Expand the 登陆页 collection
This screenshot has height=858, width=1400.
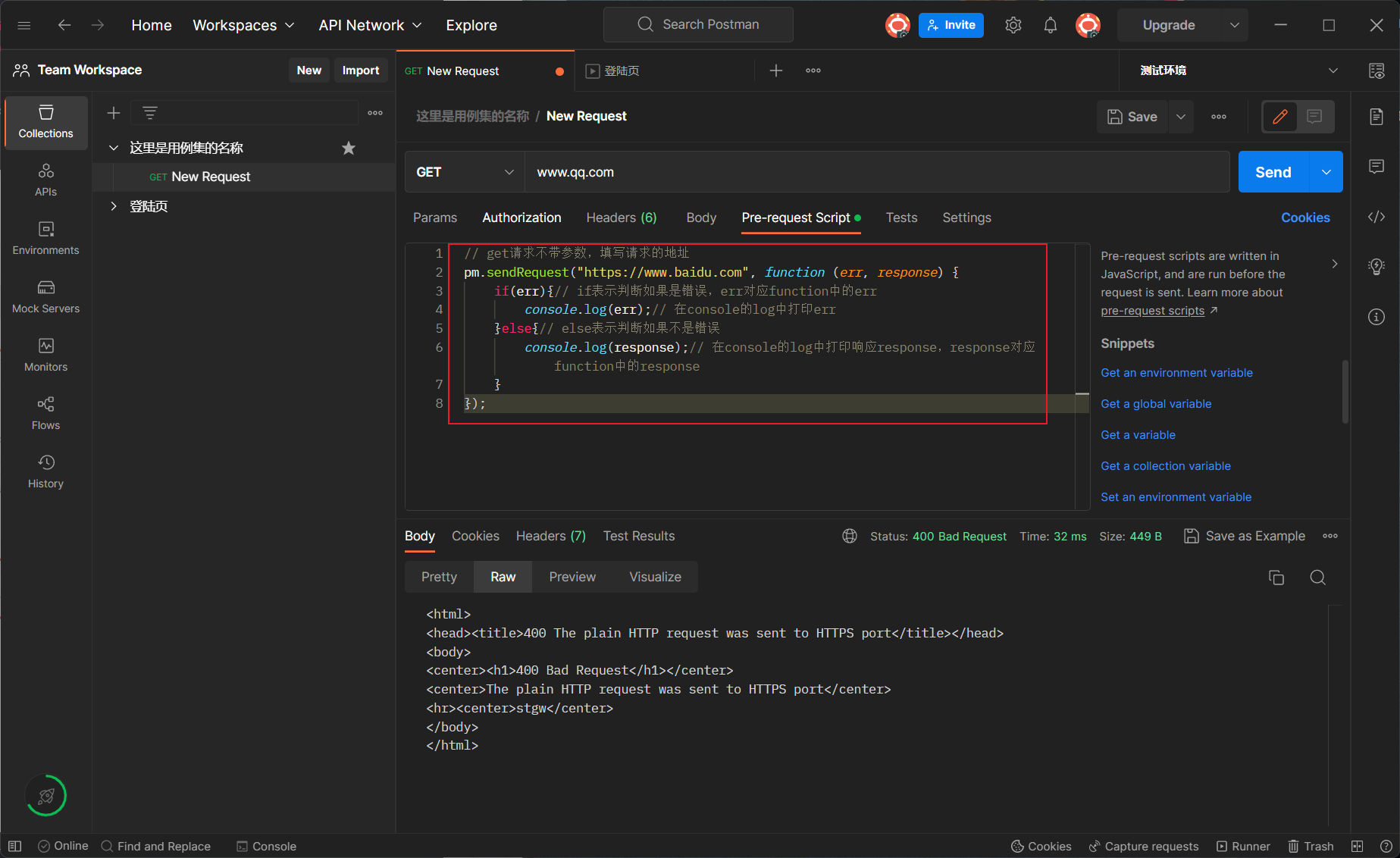point(114,206)
